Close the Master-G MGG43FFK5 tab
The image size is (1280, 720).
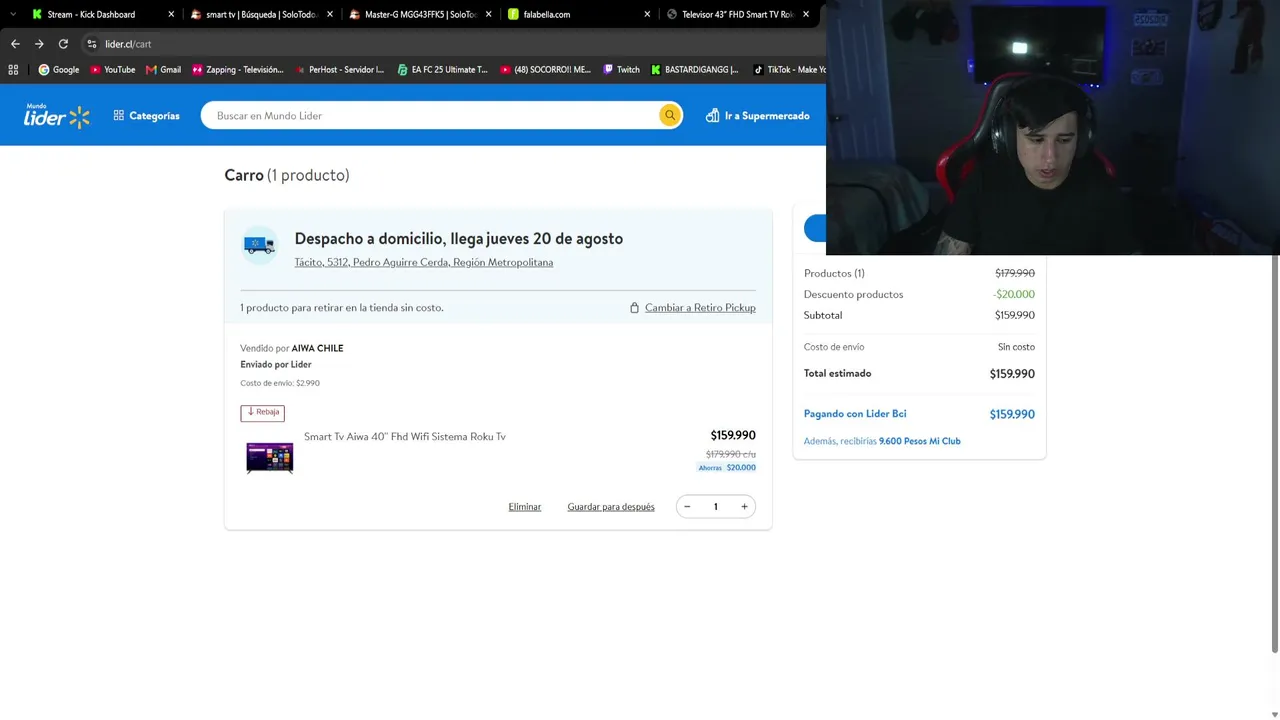[488, 15]
